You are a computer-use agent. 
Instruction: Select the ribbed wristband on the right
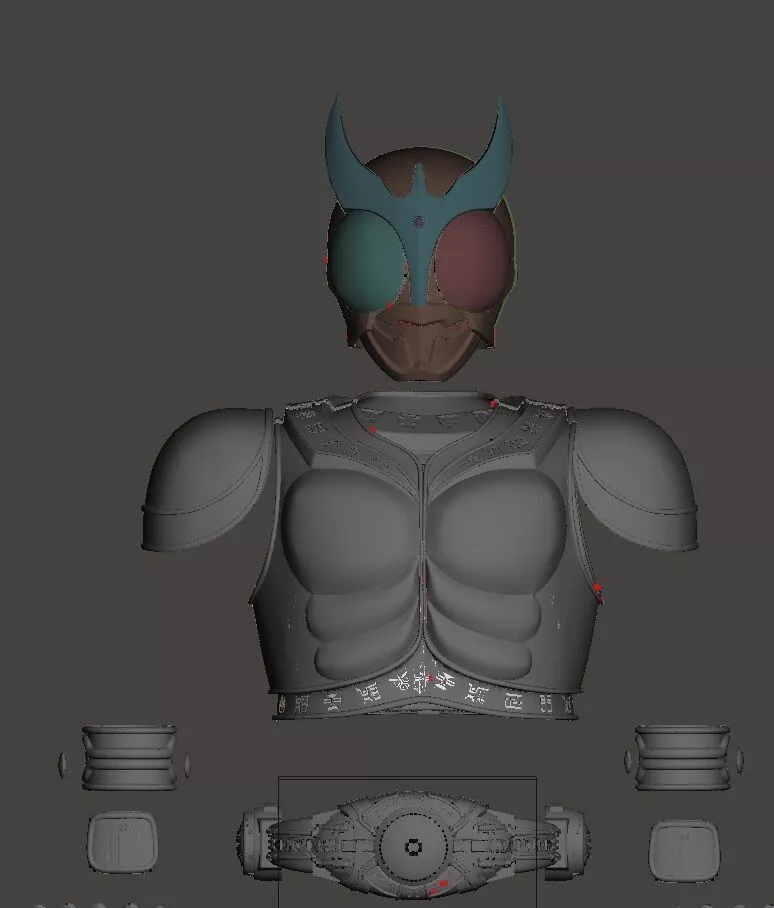[x=682, y=757]
